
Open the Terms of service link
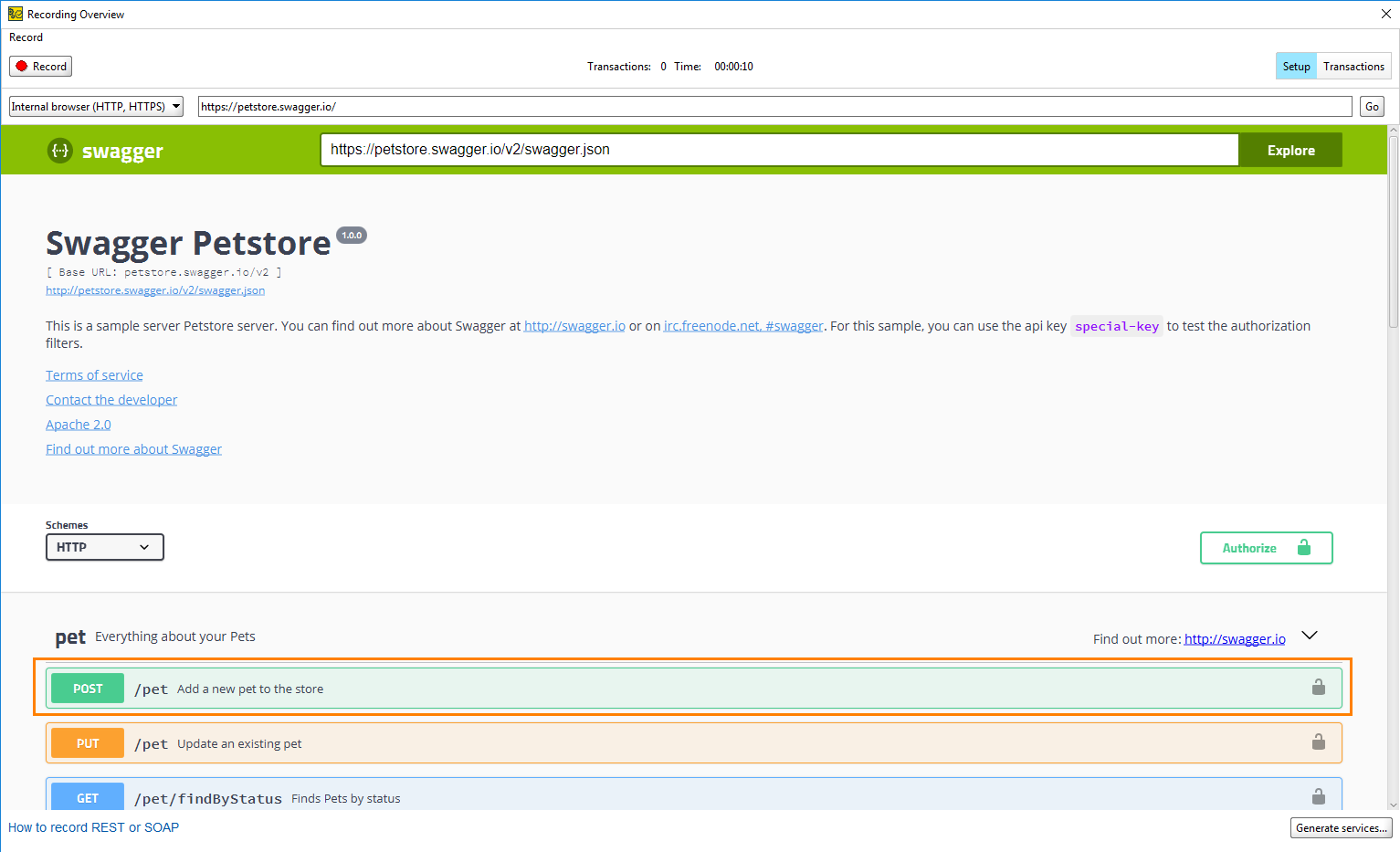pos(94,375)
